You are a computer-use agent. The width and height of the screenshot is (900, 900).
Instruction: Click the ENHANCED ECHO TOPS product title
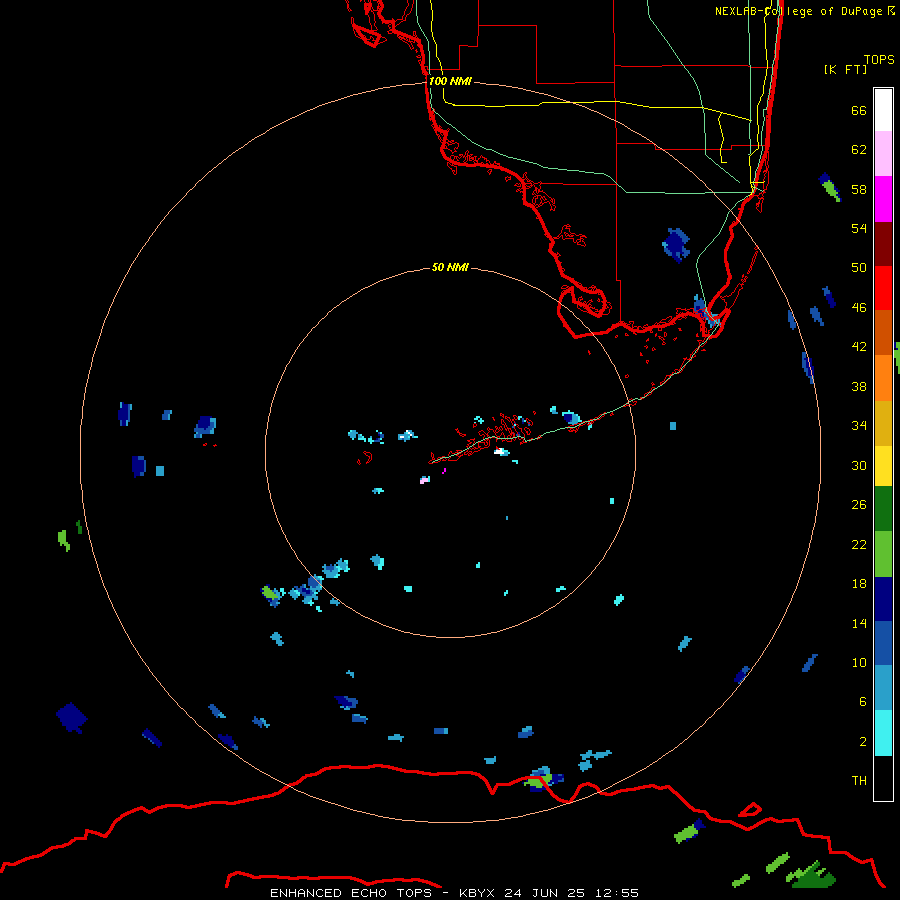click(x=351, y=893)
